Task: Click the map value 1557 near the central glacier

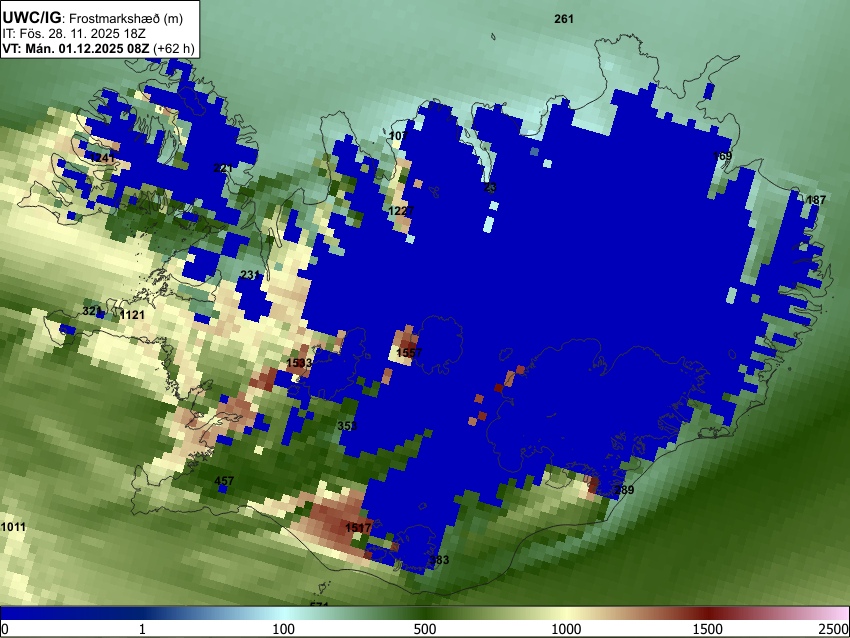Action: [409, 353]
